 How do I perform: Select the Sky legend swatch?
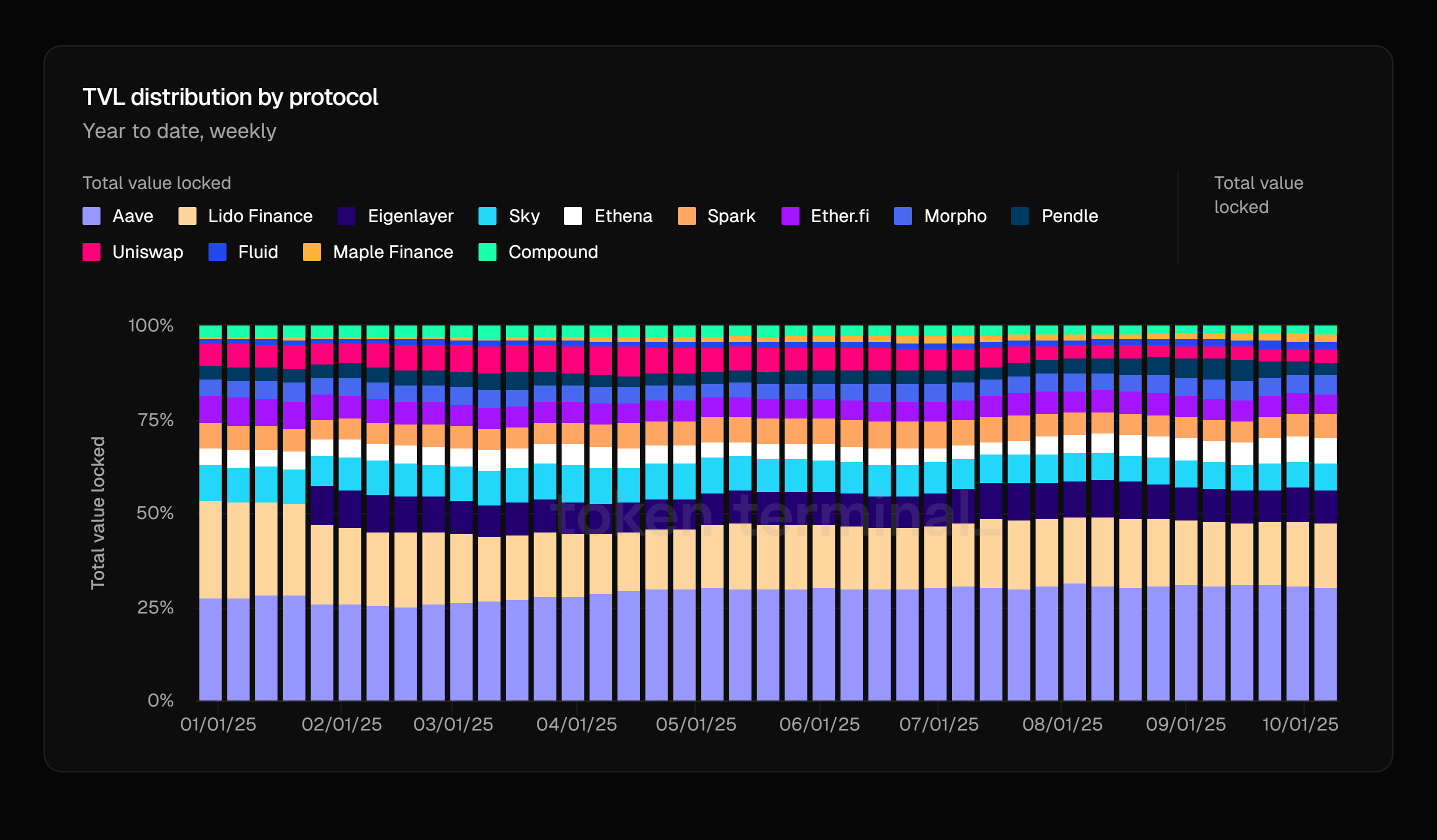[487, 216]
